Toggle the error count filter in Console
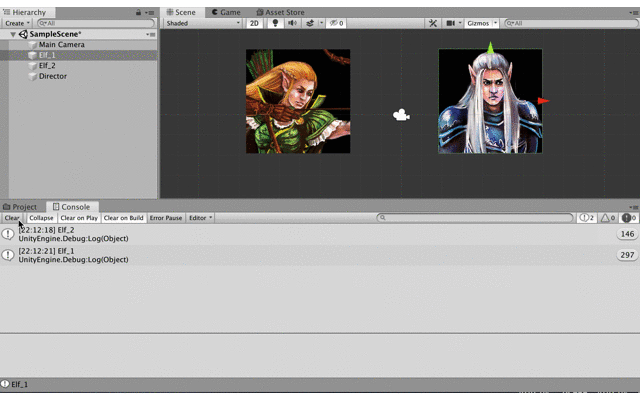Screen dimensions: 640x400 (x=628, y=218)
